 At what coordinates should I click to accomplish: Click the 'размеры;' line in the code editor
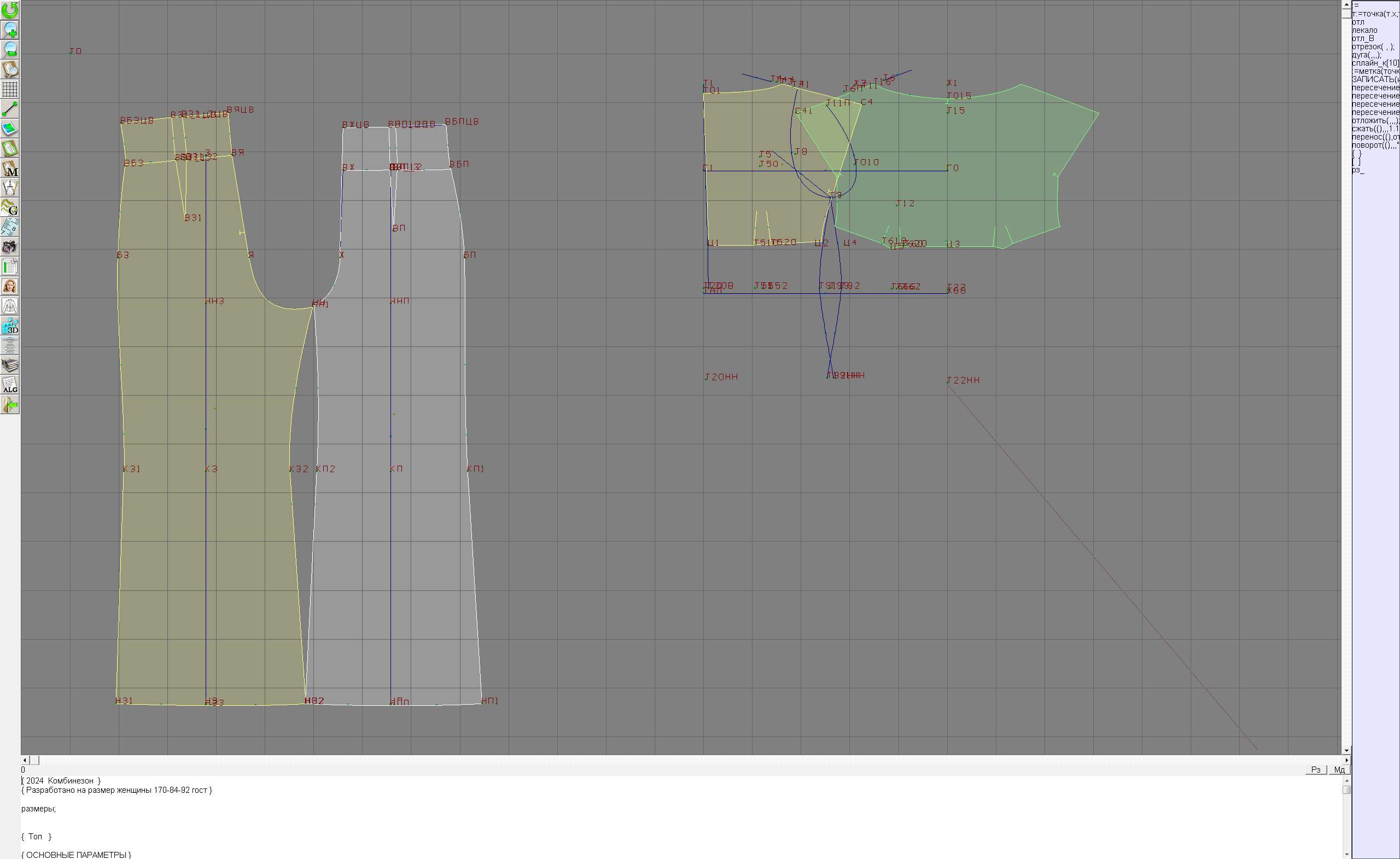coord(39,809)
